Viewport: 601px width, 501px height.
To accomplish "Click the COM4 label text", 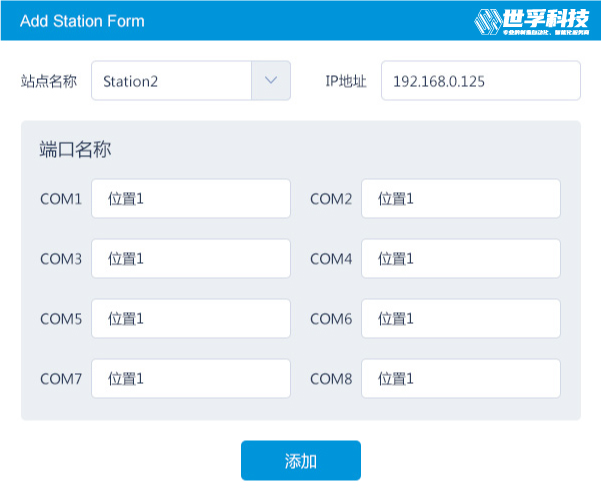I will click(x=331, y=259).
